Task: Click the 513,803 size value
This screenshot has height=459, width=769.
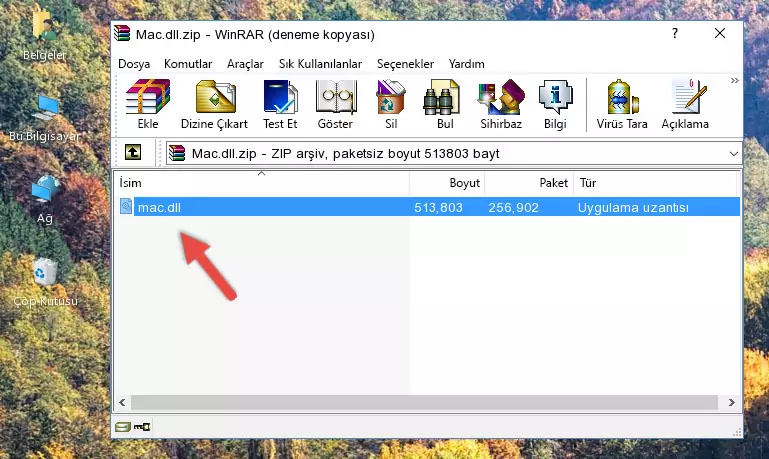Action: click(438, 207)
